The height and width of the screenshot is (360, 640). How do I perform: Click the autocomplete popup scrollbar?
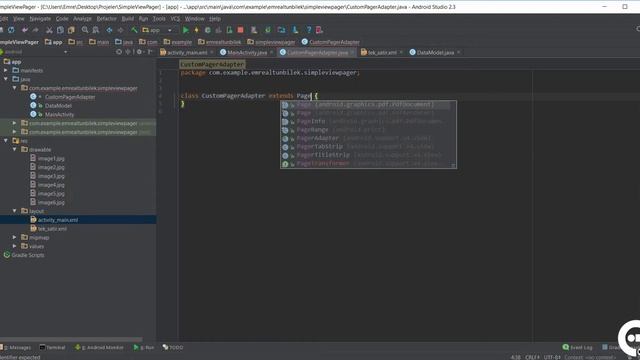tap(453, 135)
